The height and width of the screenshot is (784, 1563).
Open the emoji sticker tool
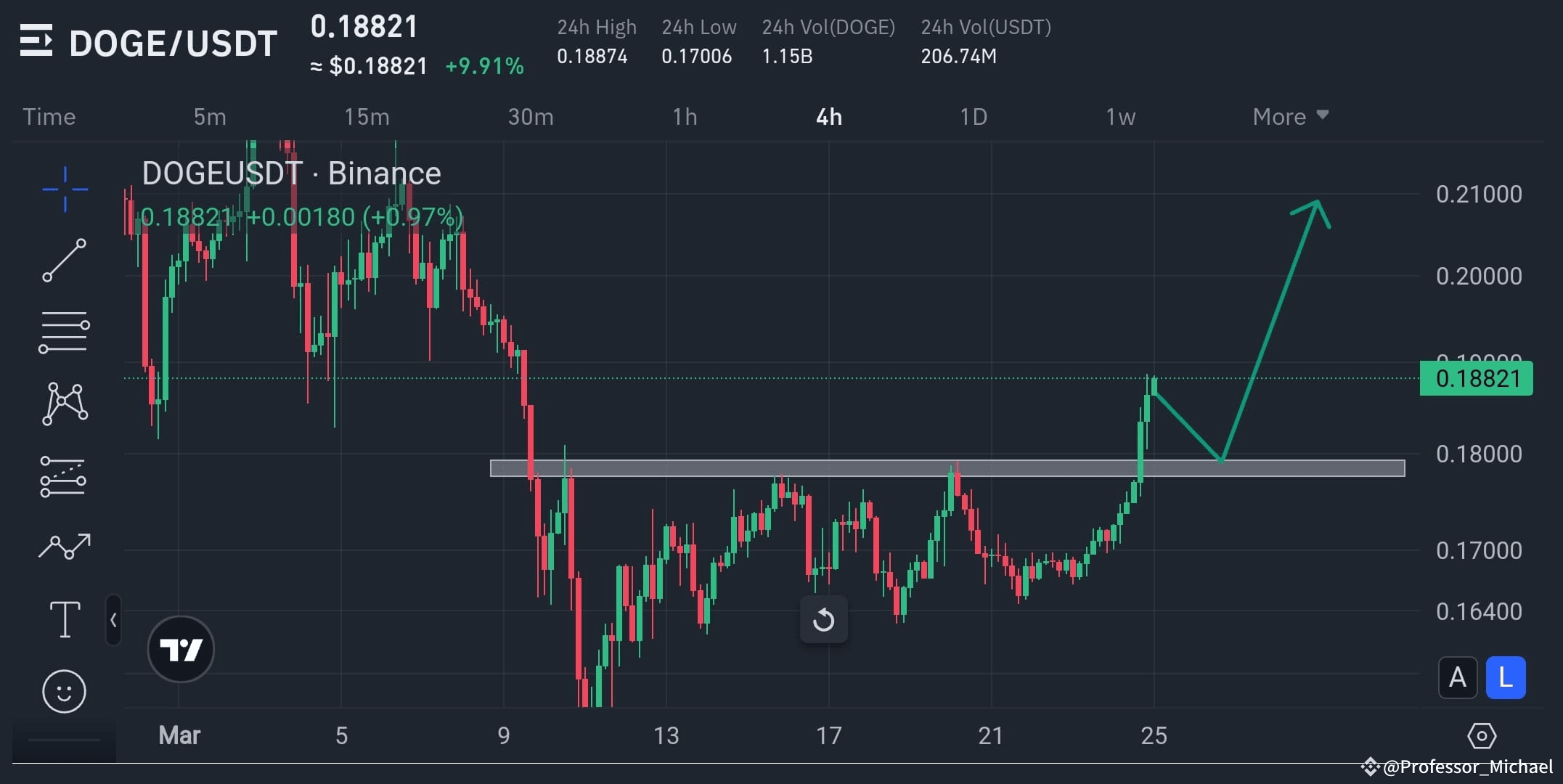tap(64, 691)
